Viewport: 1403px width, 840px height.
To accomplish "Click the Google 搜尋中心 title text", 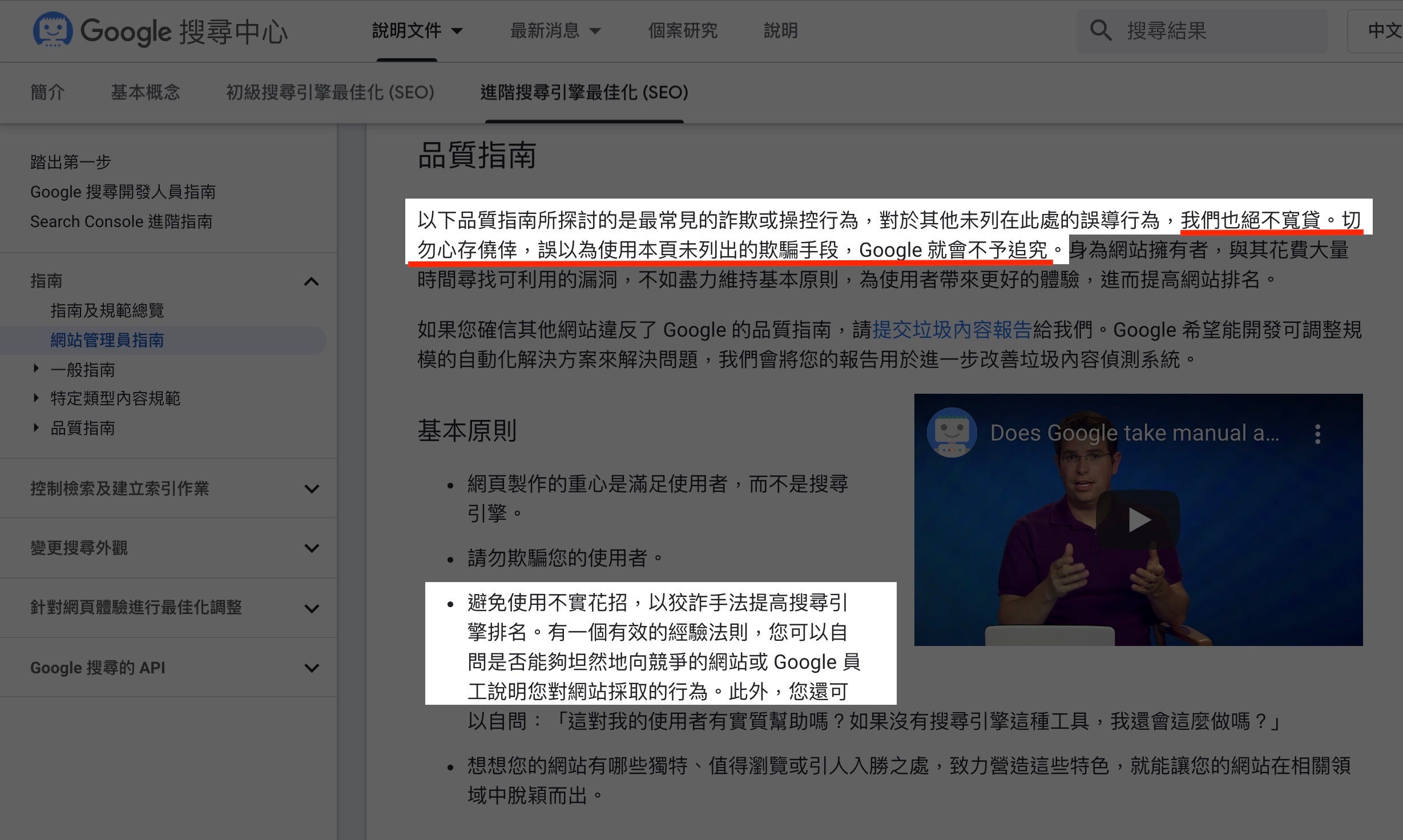I will pyautogui.click(x=184, y=31).
